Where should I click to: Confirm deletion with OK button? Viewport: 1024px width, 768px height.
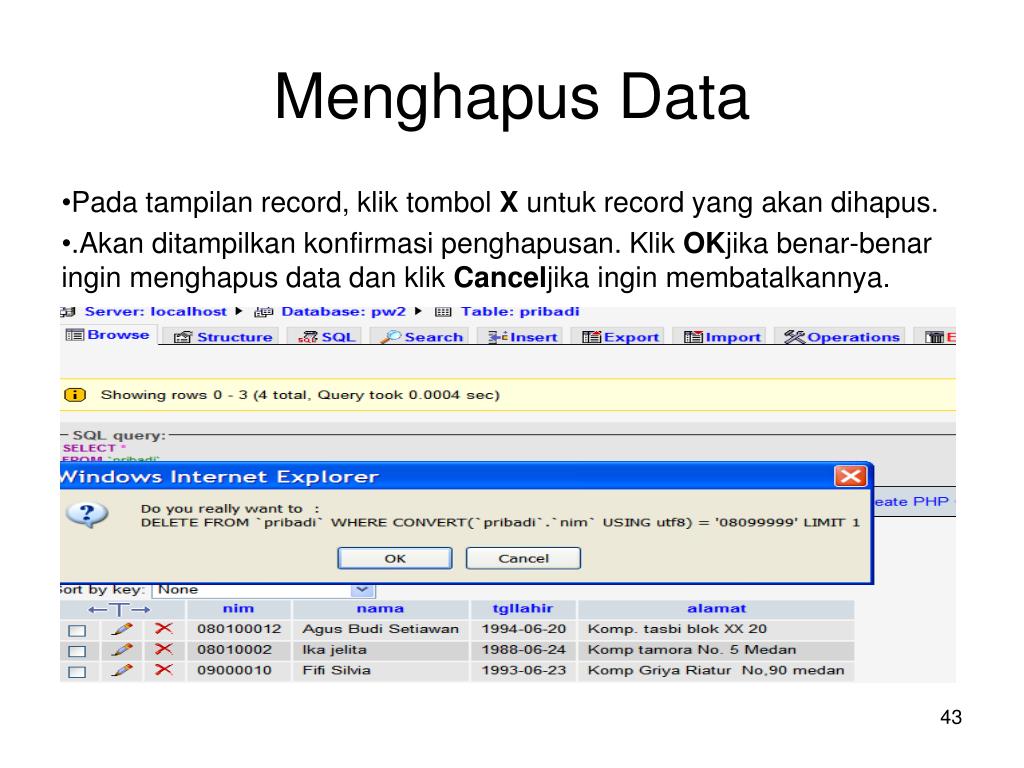click(x=394, y=558)
